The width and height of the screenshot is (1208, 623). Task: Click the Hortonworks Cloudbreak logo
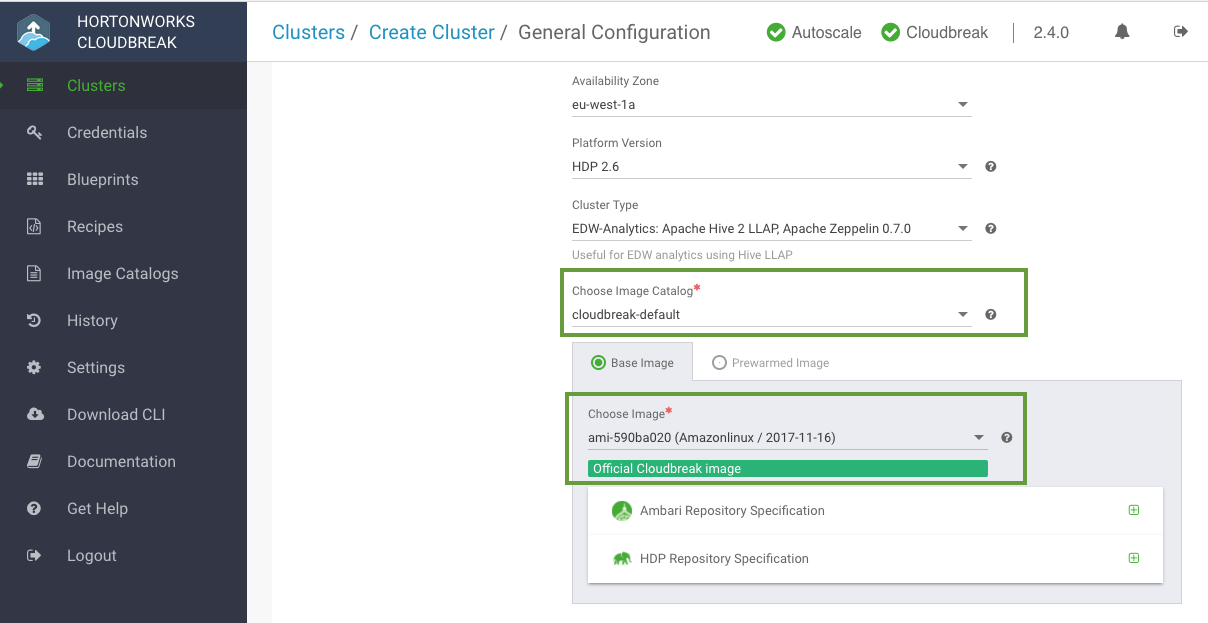tap(34, 32)
